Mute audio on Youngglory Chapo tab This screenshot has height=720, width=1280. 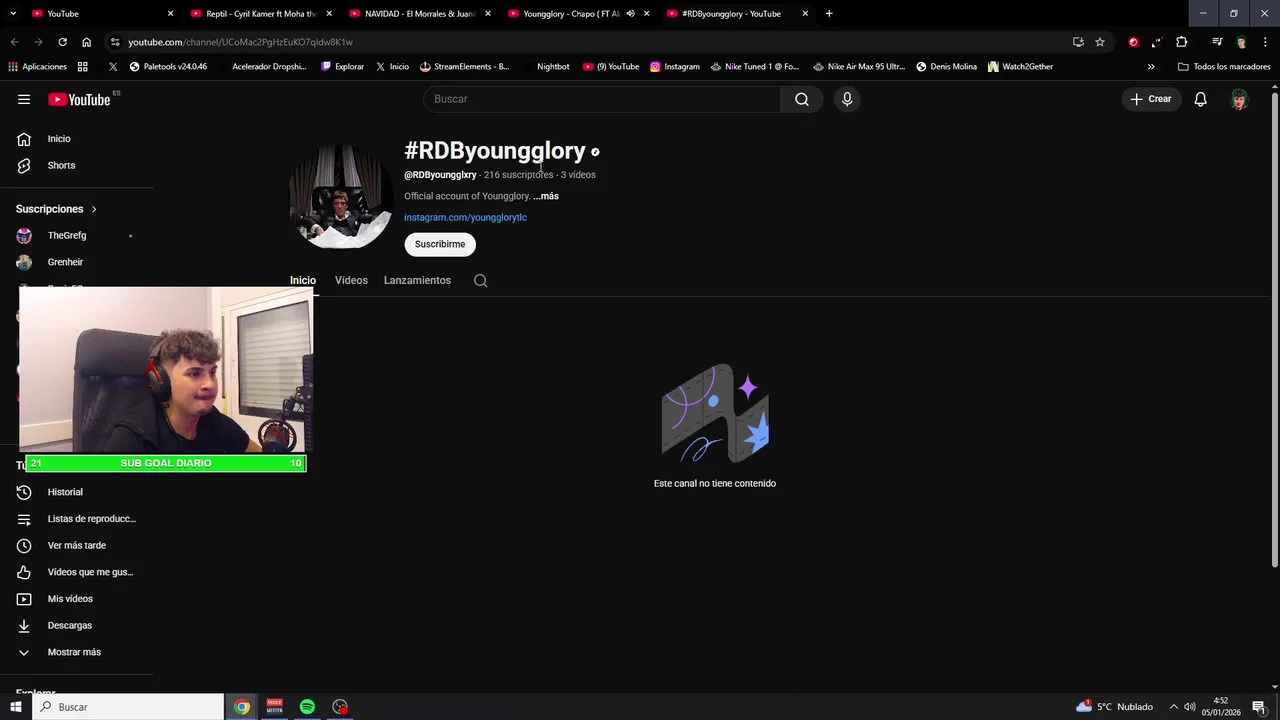(630, 14)
